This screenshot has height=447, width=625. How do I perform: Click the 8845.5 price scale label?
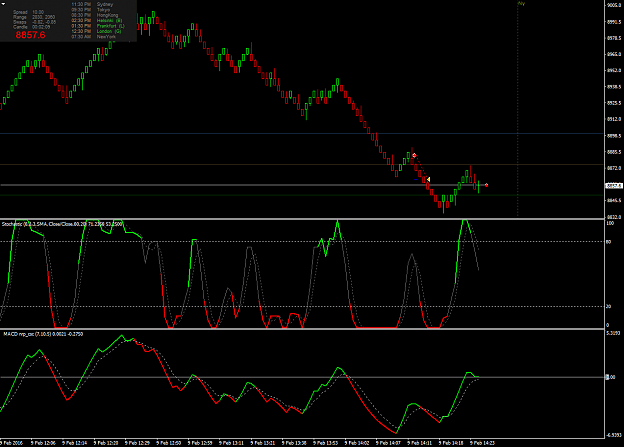614,201
